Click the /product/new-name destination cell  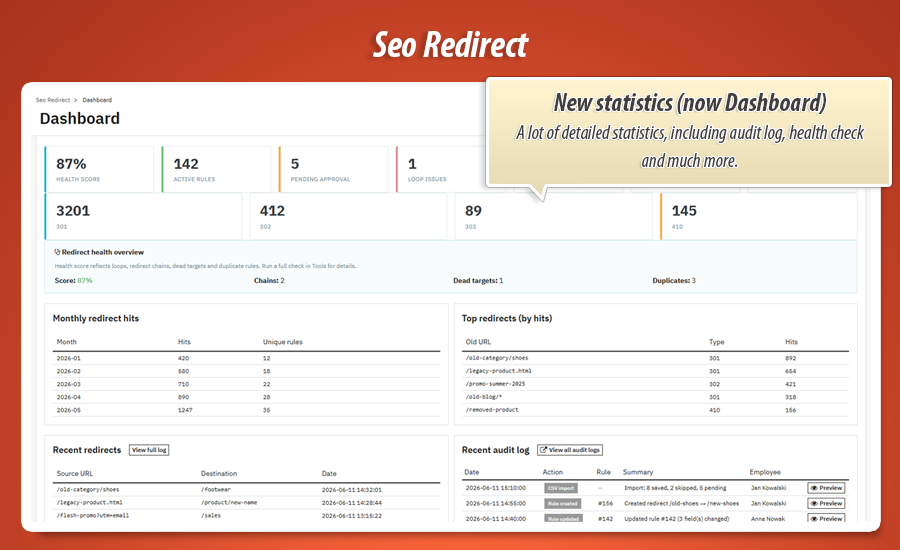(229, 502)
